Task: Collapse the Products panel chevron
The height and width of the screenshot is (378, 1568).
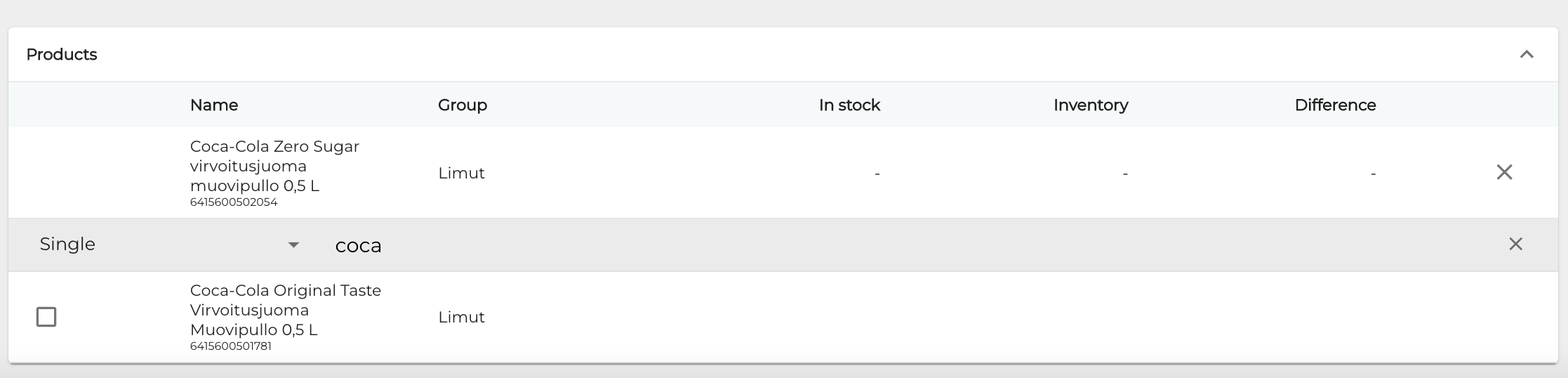Action: [x=1526, y=55]
